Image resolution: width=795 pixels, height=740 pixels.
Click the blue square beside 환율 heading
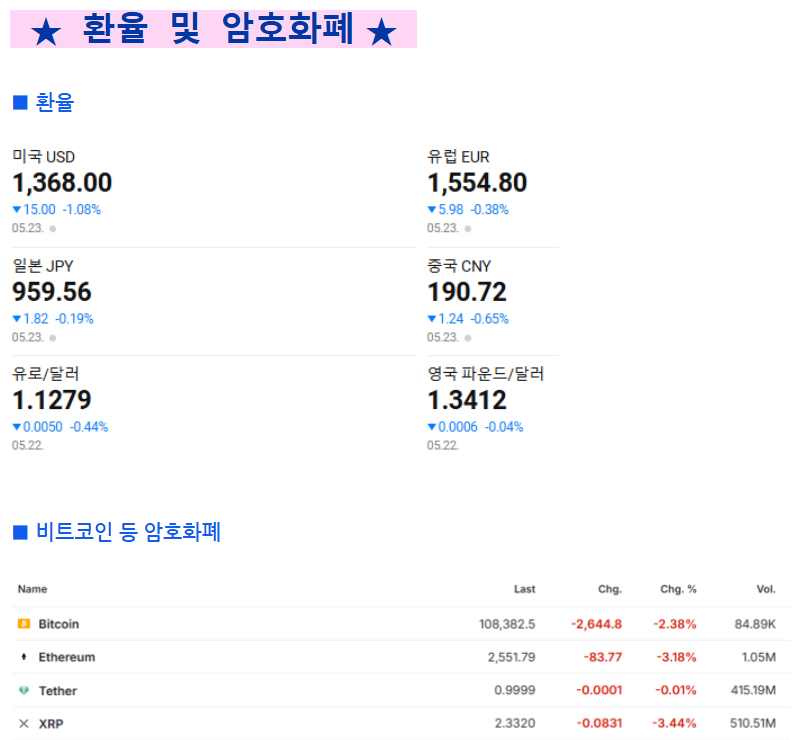point(20,102)
